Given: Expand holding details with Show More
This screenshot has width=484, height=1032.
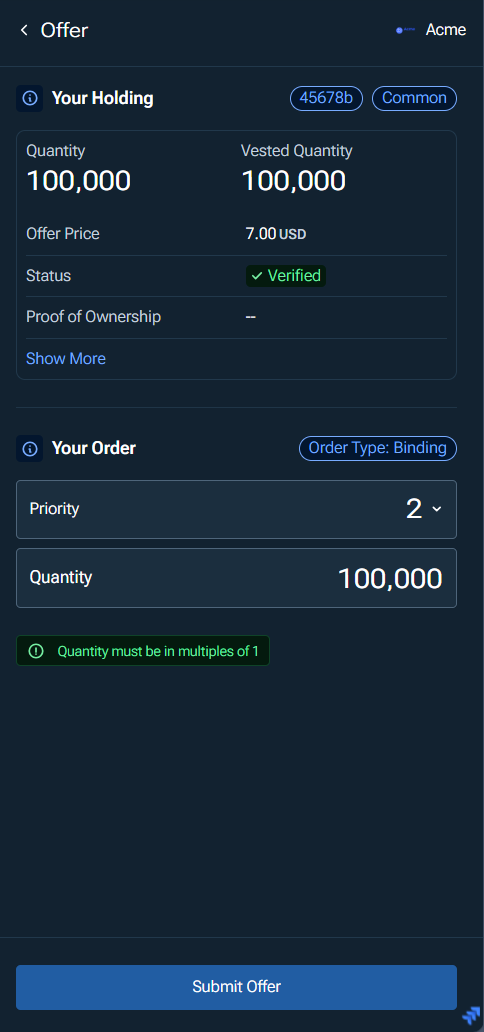Looking at the screenshot, I should [66, 359].
